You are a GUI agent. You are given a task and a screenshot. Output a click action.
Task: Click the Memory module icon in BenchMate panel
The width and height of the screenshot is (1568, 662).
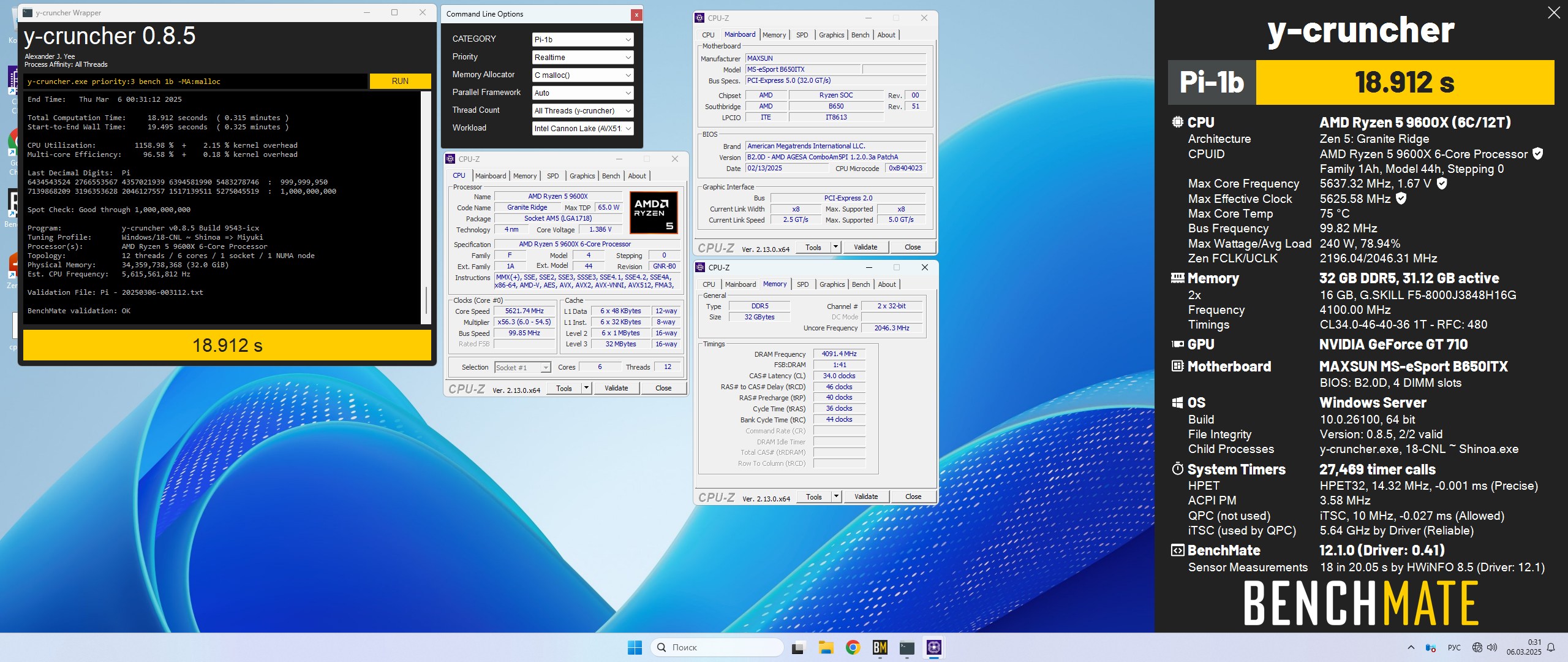1177,278
